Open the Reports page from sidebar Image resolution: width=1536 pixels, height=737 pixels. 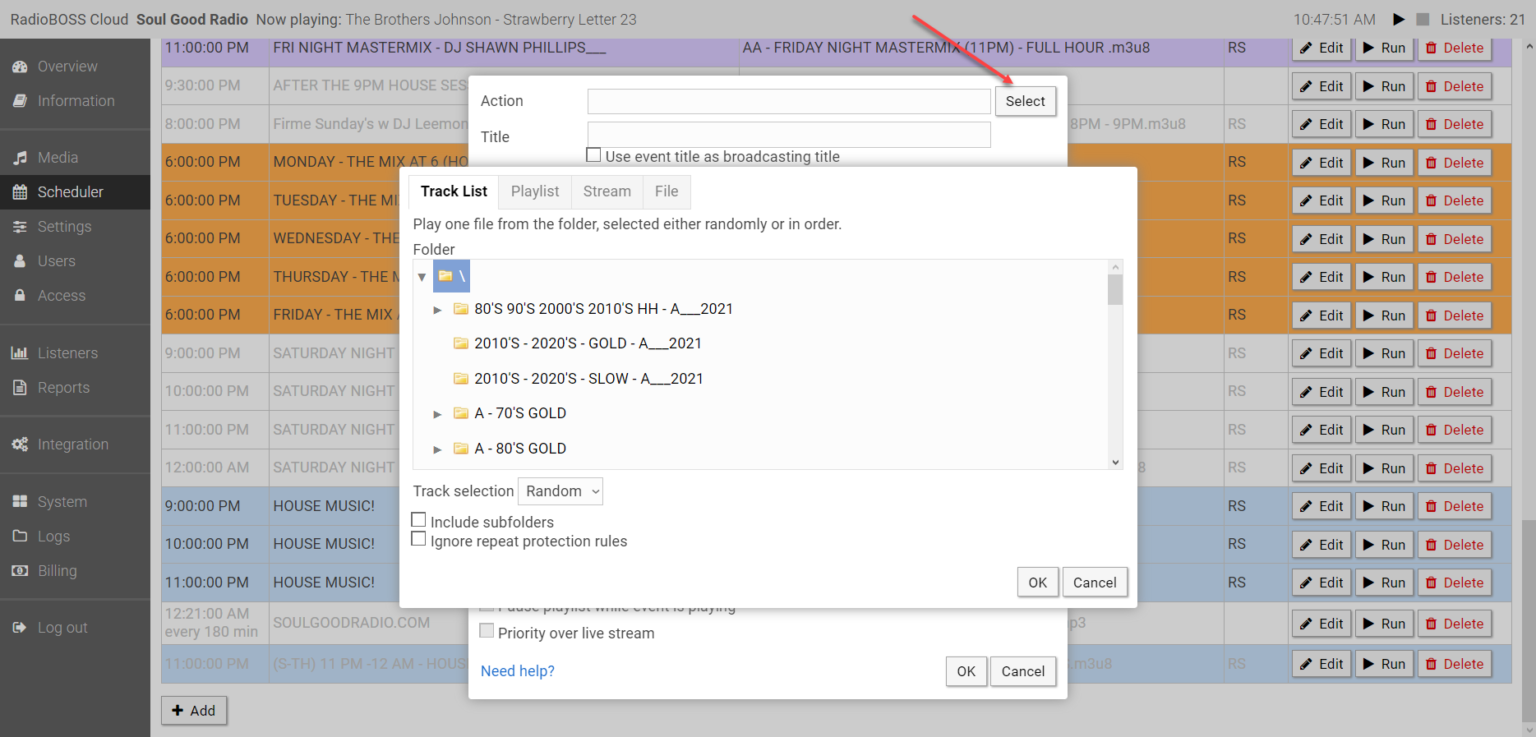point(63,387)
